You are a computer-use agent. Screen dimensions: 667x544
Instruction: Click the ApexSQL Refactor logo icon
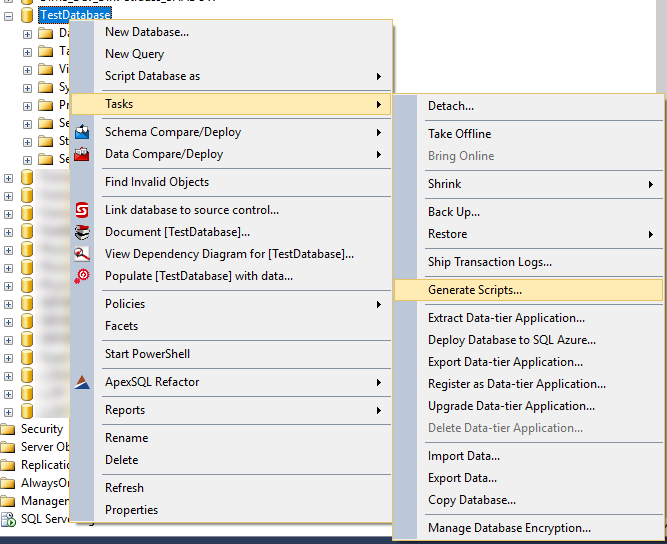pyautogui.click(x=82, y=382)
